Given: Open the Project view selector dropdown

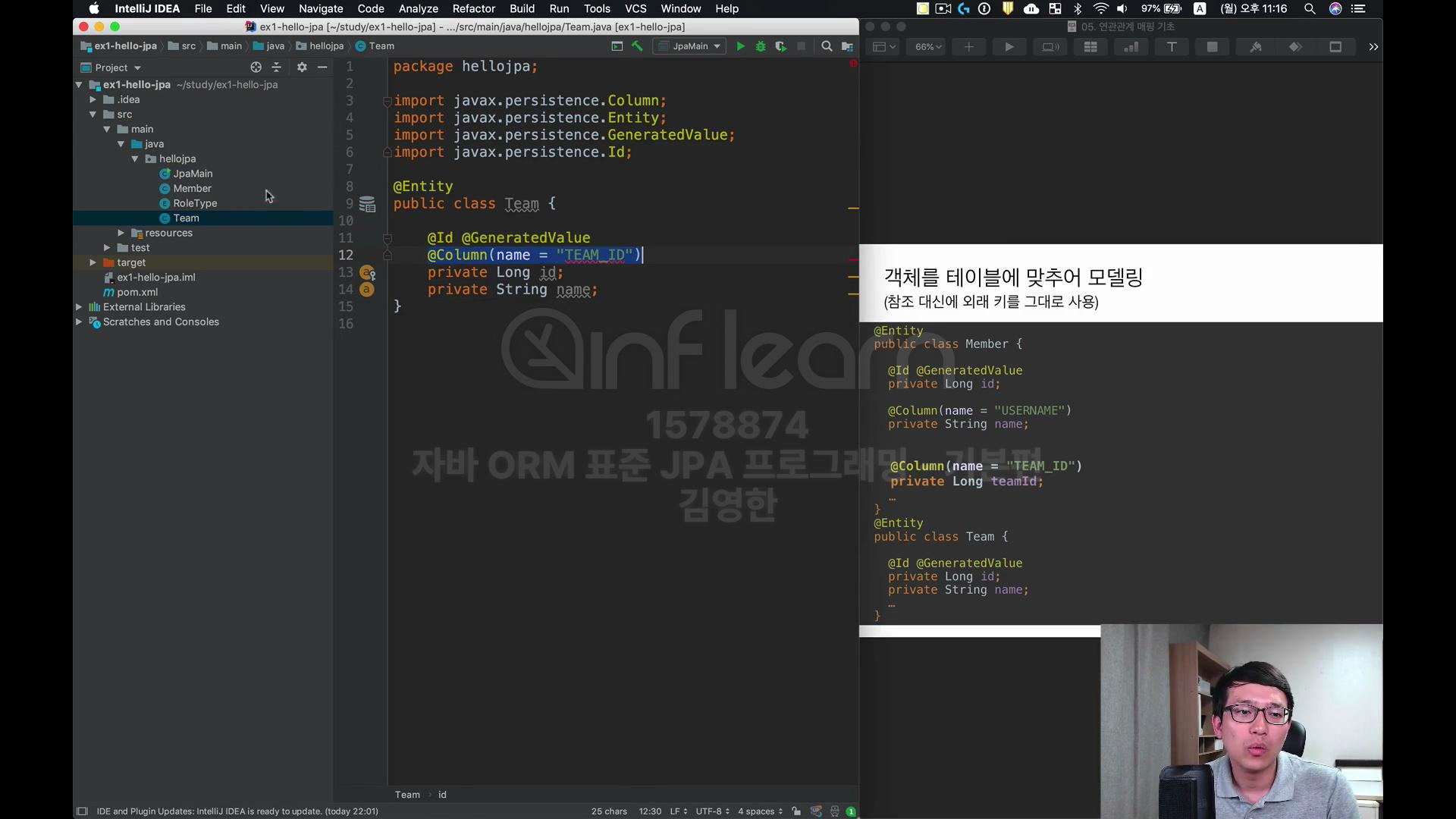Looking at the screenshot, I should pyautogui.click(x=111, y=67).
